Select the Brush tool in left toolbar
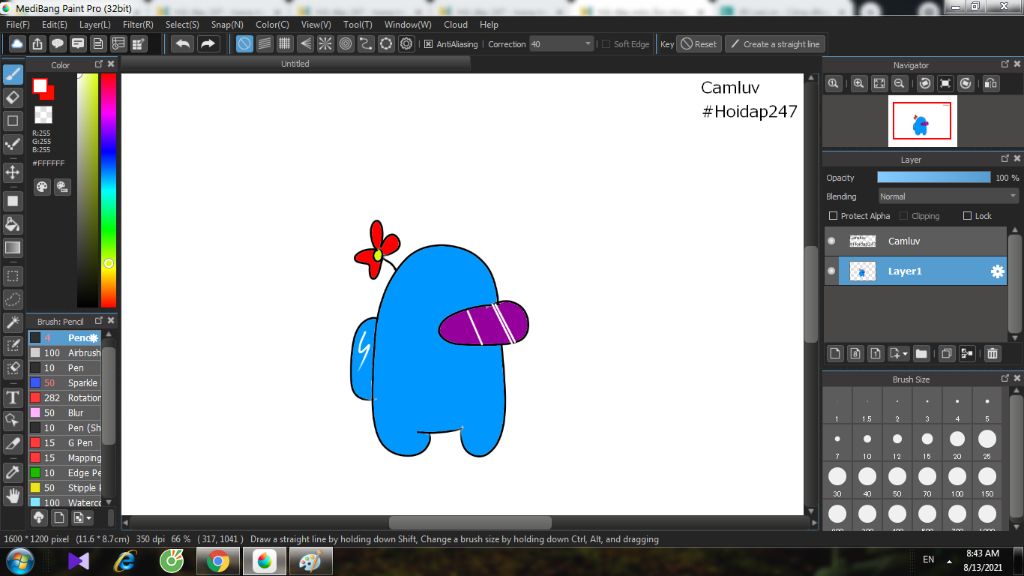 point(13,74)
